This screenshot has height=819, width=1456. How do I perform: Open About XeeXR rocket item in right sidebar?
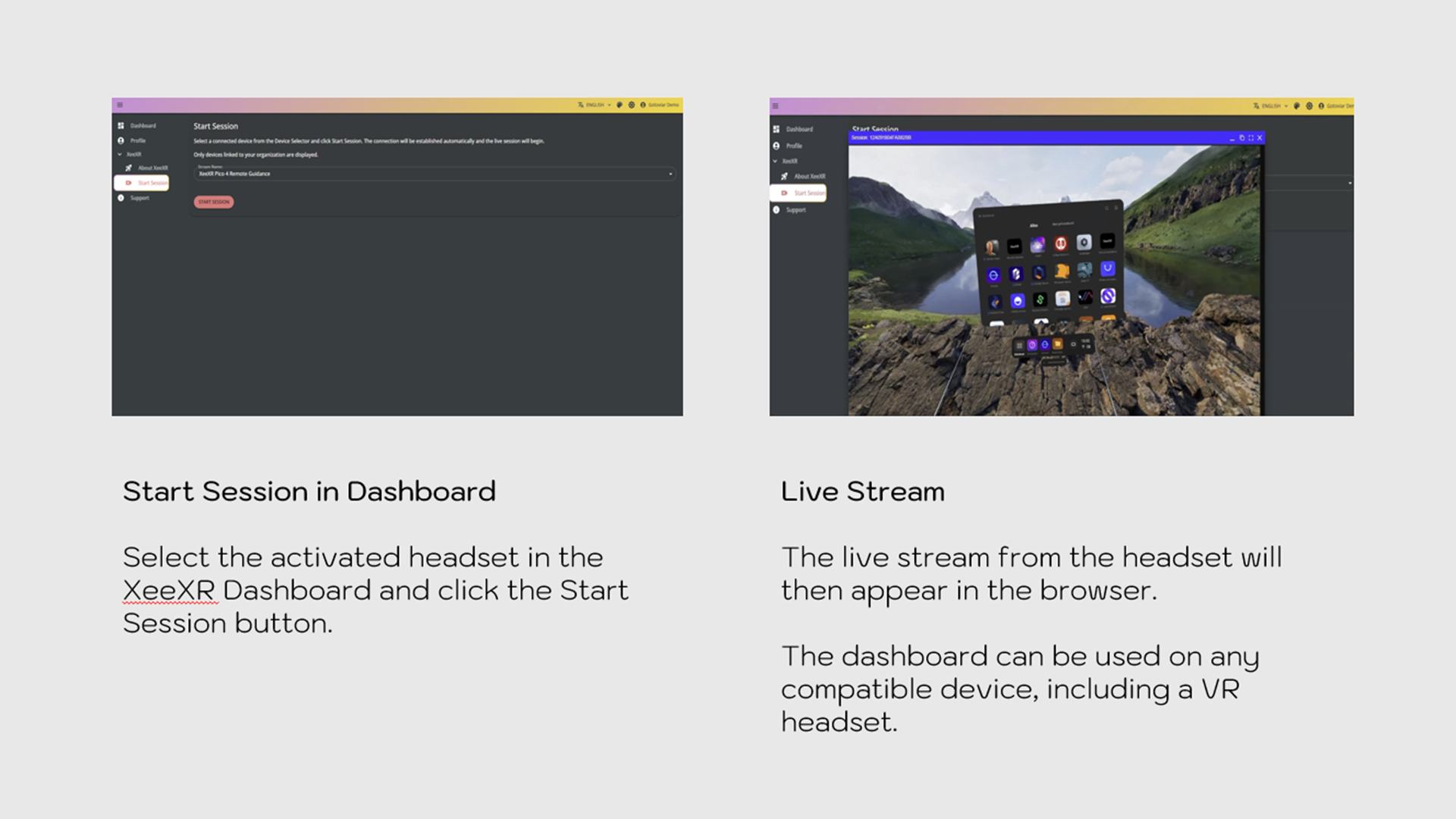[x=803, y=176]
